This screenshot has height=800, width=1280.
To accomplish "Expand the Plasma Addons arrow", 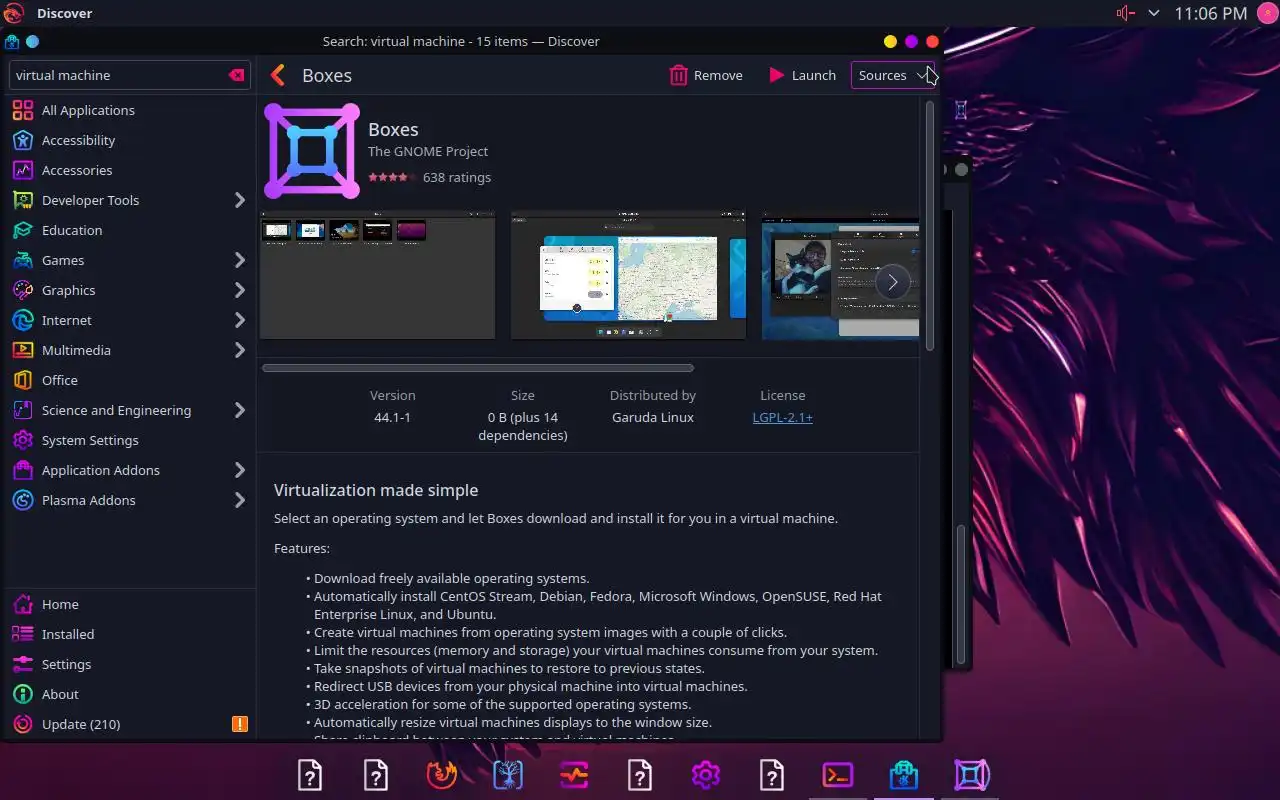I will [239, 500].
